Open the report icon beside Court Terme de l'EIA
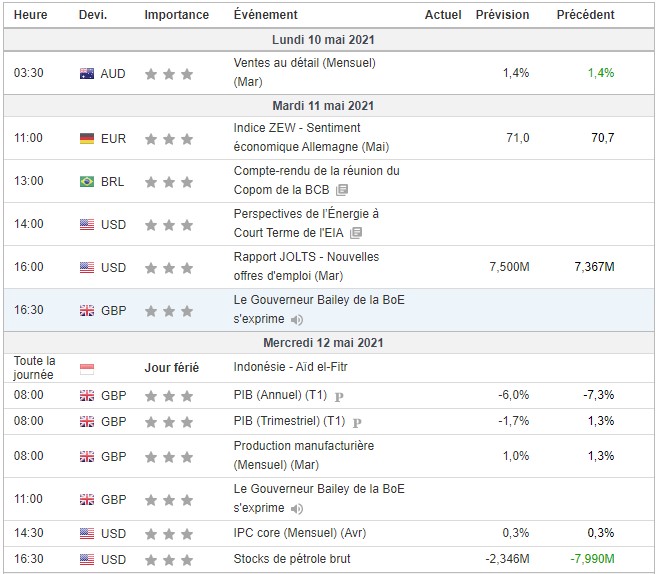 356,232
